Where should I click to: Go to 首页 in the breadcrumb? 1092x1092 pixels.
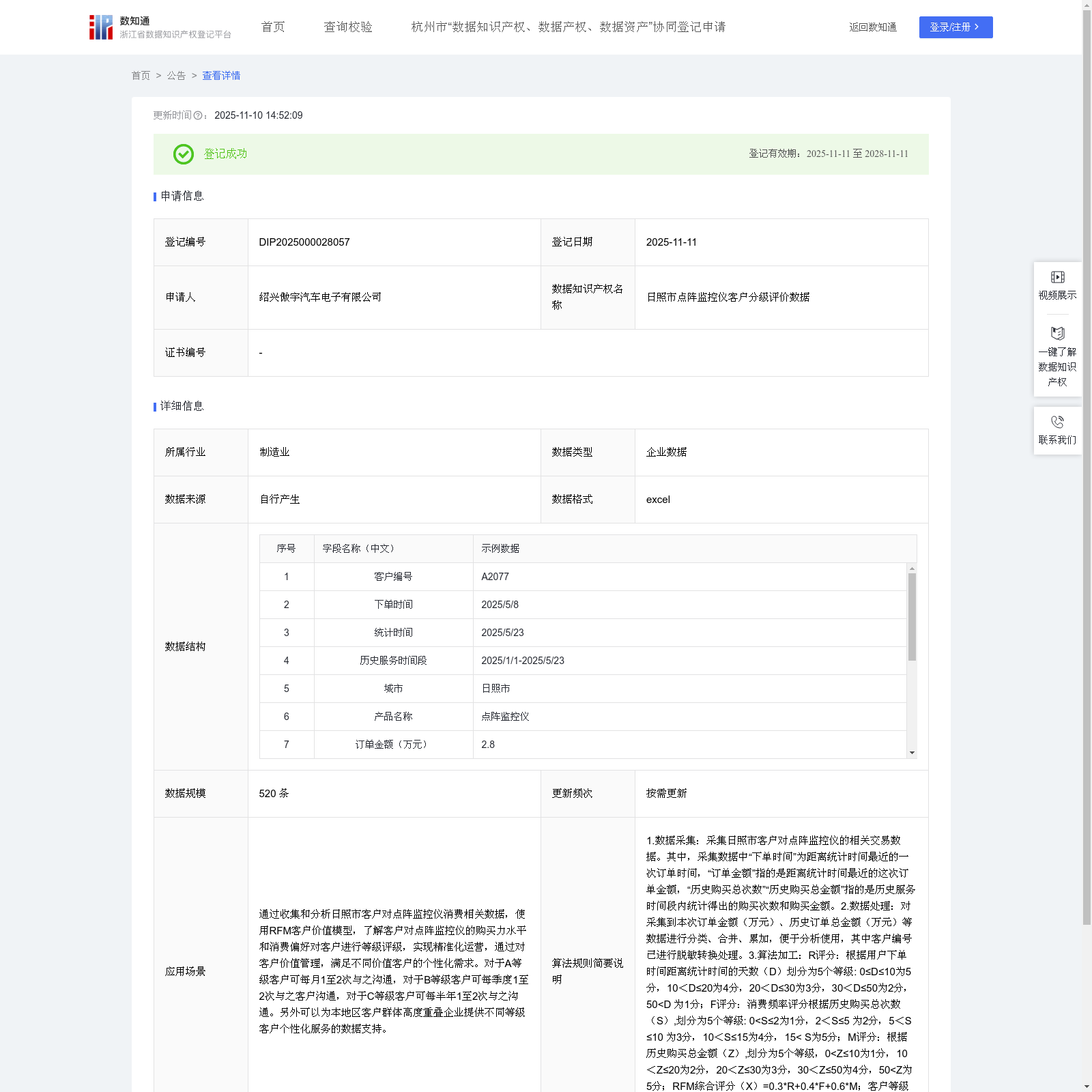pyautogui.click(x=141, y=76)
